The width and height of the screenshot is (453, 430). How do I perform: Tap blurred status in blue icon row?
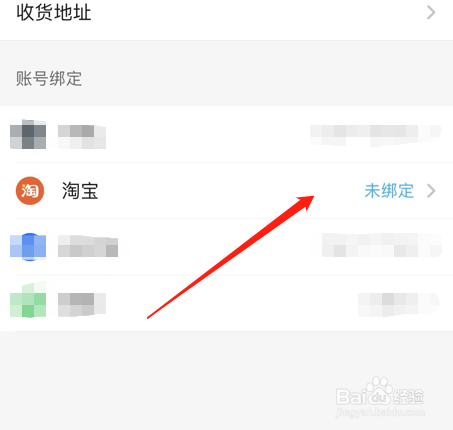tap(377, 245)
